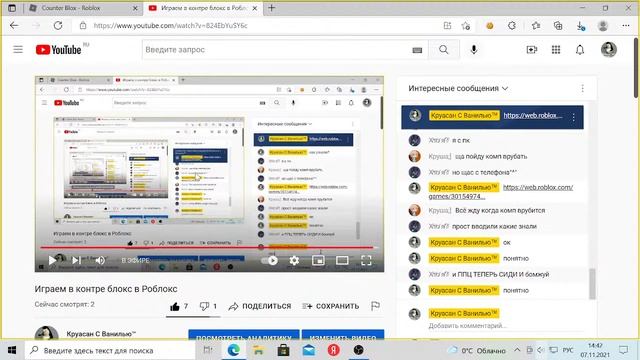Open the Круасан С Ванилью channel name
This screenshot has height=360, width=640.
(x=101, y=334)
